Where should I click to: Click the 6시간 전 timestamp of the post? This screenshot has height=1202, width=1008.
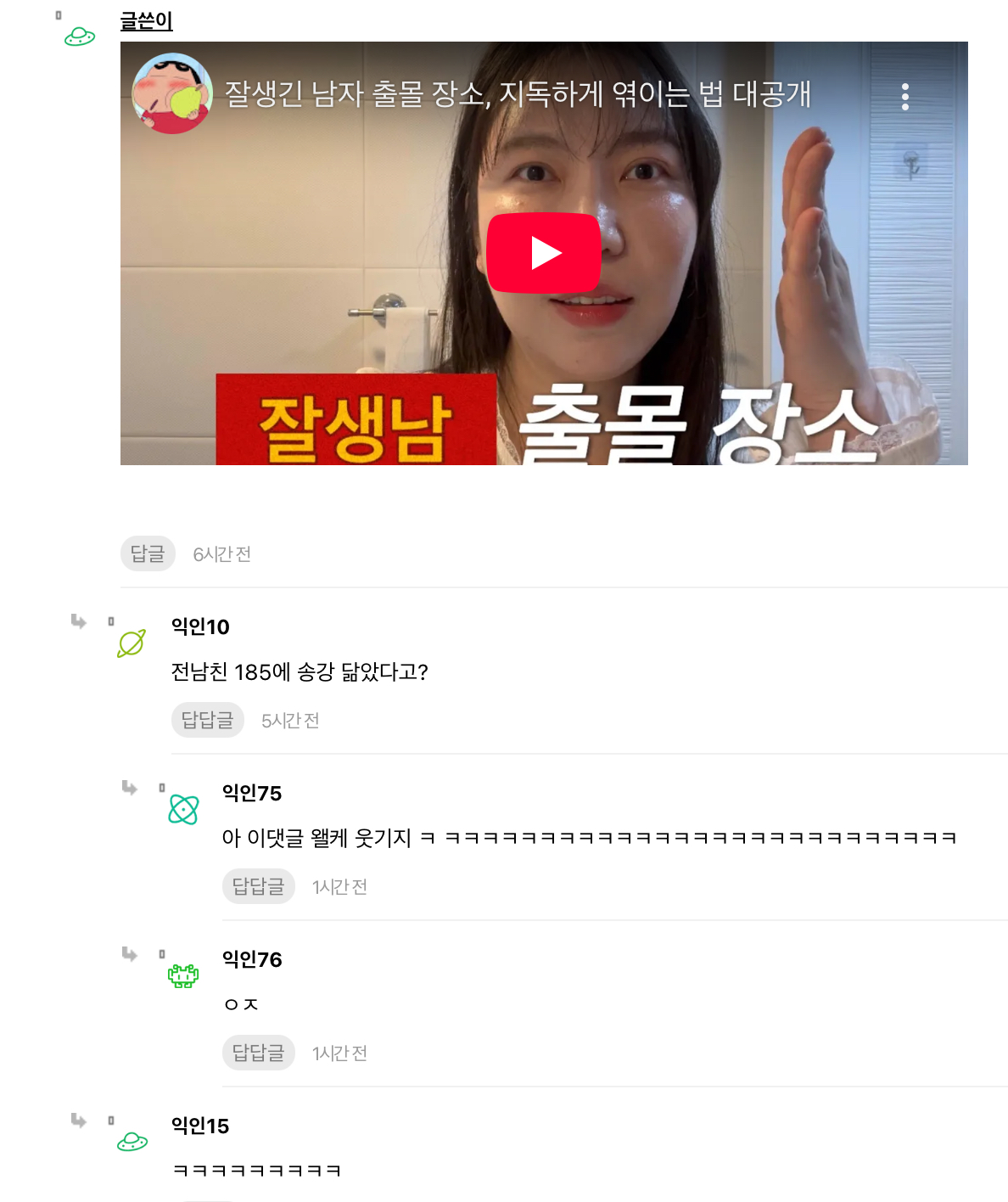(222, 554)
